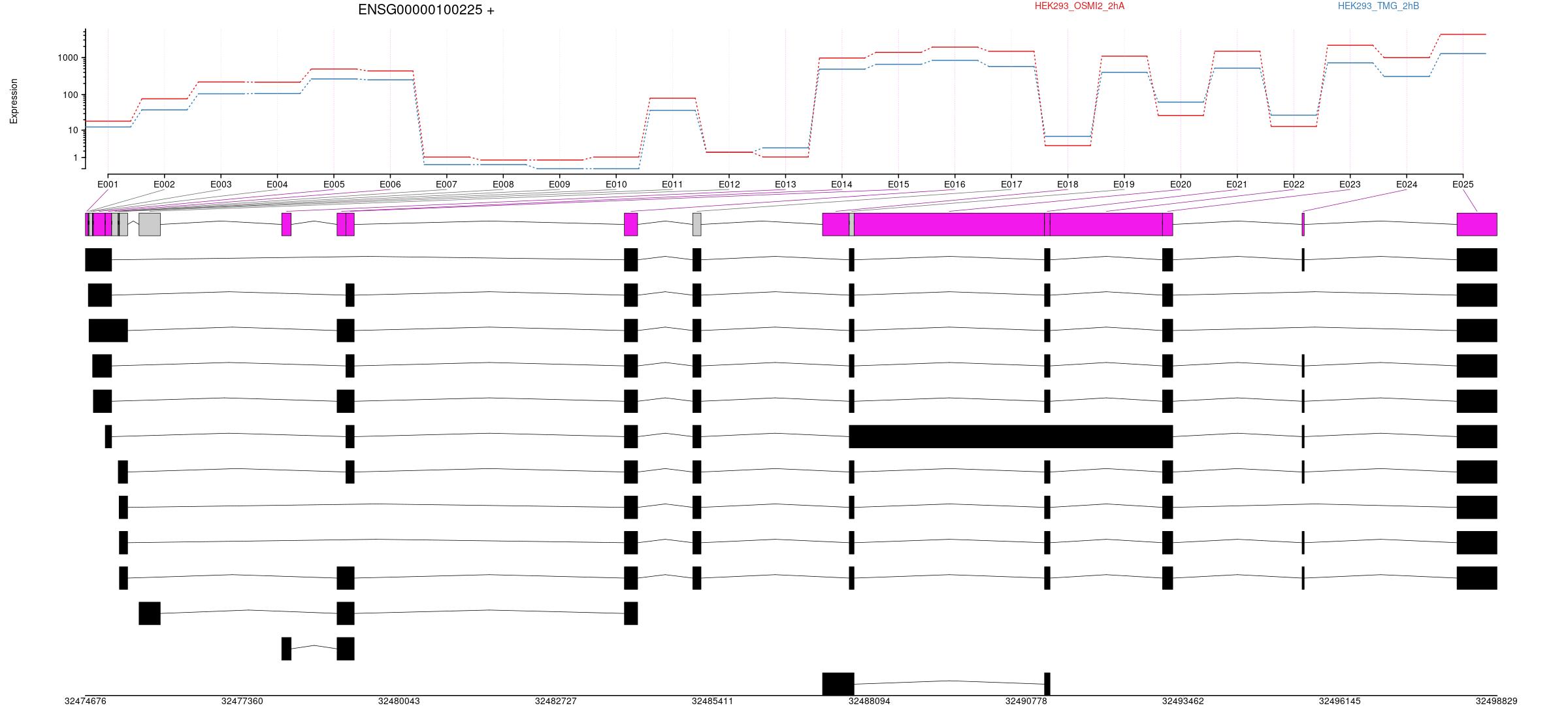
Task: Click y-axis tick value 100
Action: pyautogui.click(x=71, y=95)
